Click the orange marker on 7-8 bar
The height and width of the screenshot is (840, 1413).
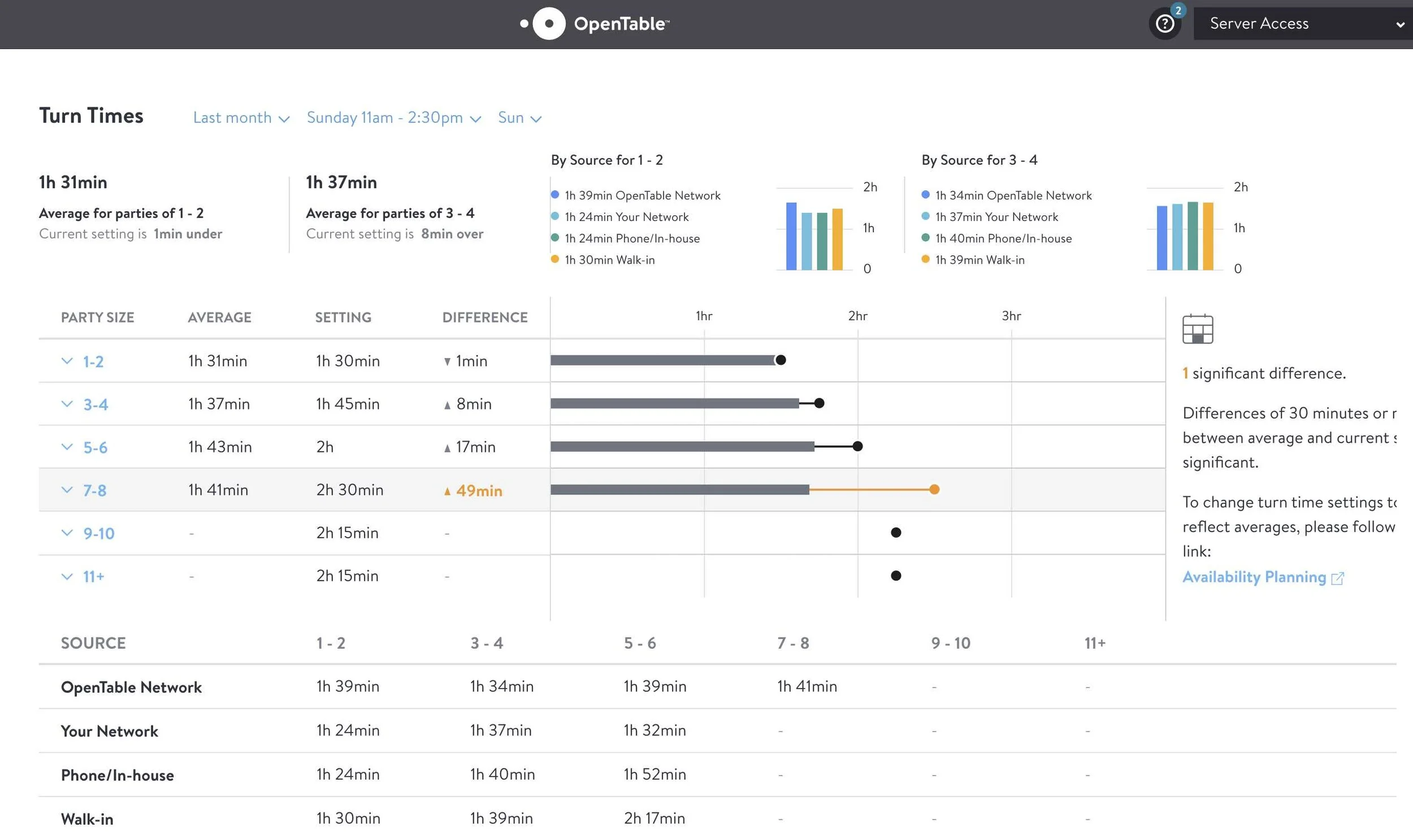tap(934, 490)
